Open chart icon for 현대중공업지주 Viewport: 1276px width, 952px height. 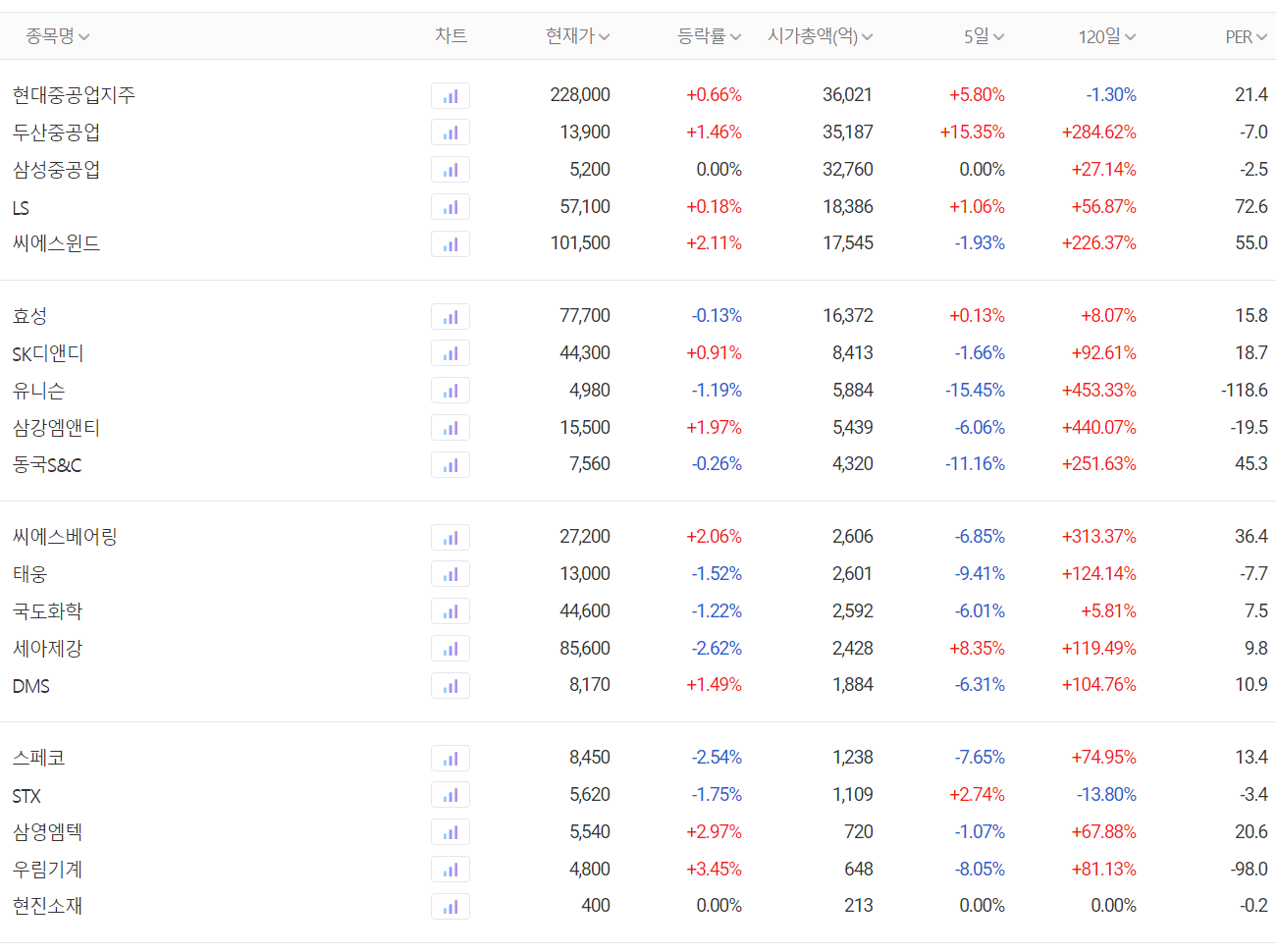click(451, 96)
